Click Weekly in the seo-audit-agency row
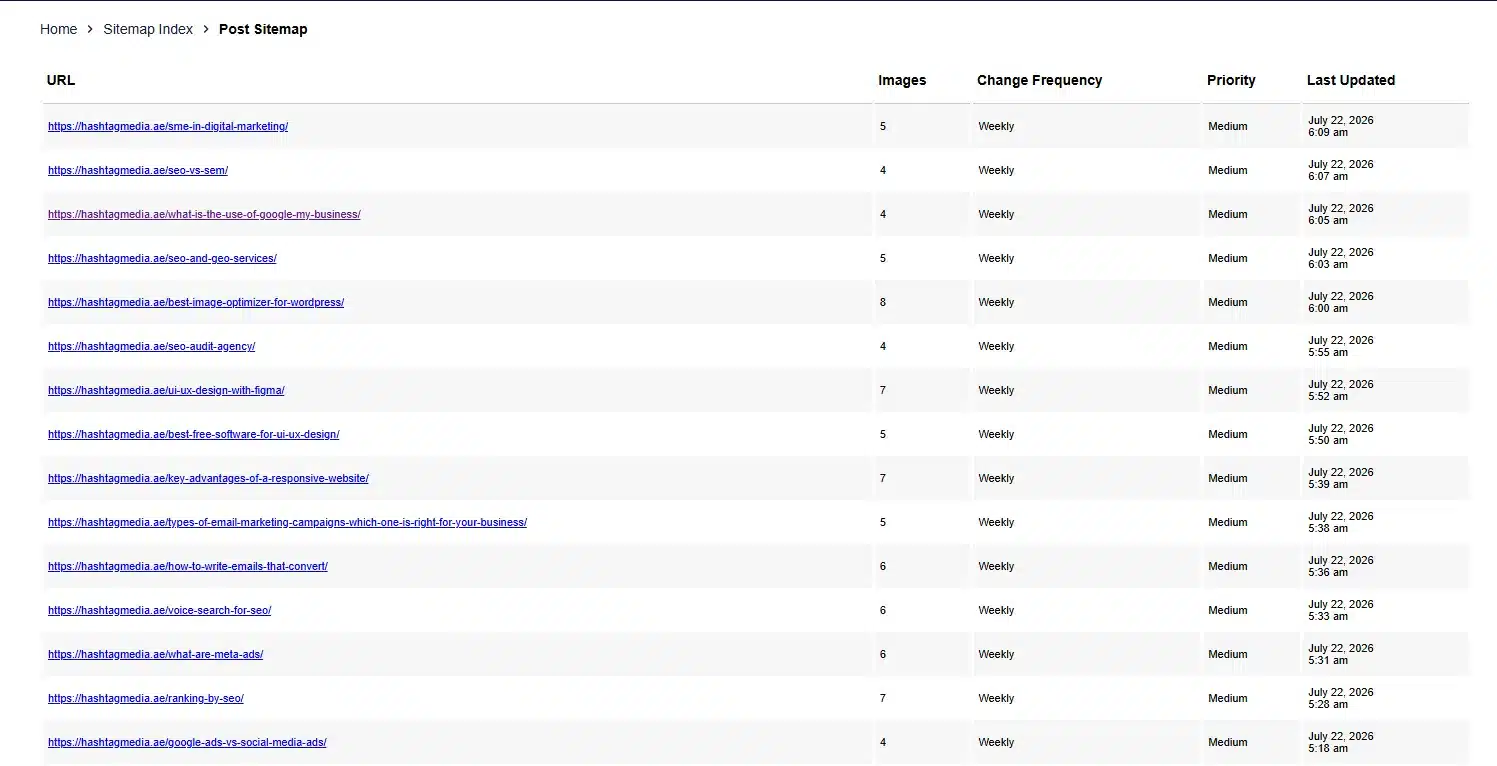The width and height of the screenshot is (1497, 766). coord(996,346)
